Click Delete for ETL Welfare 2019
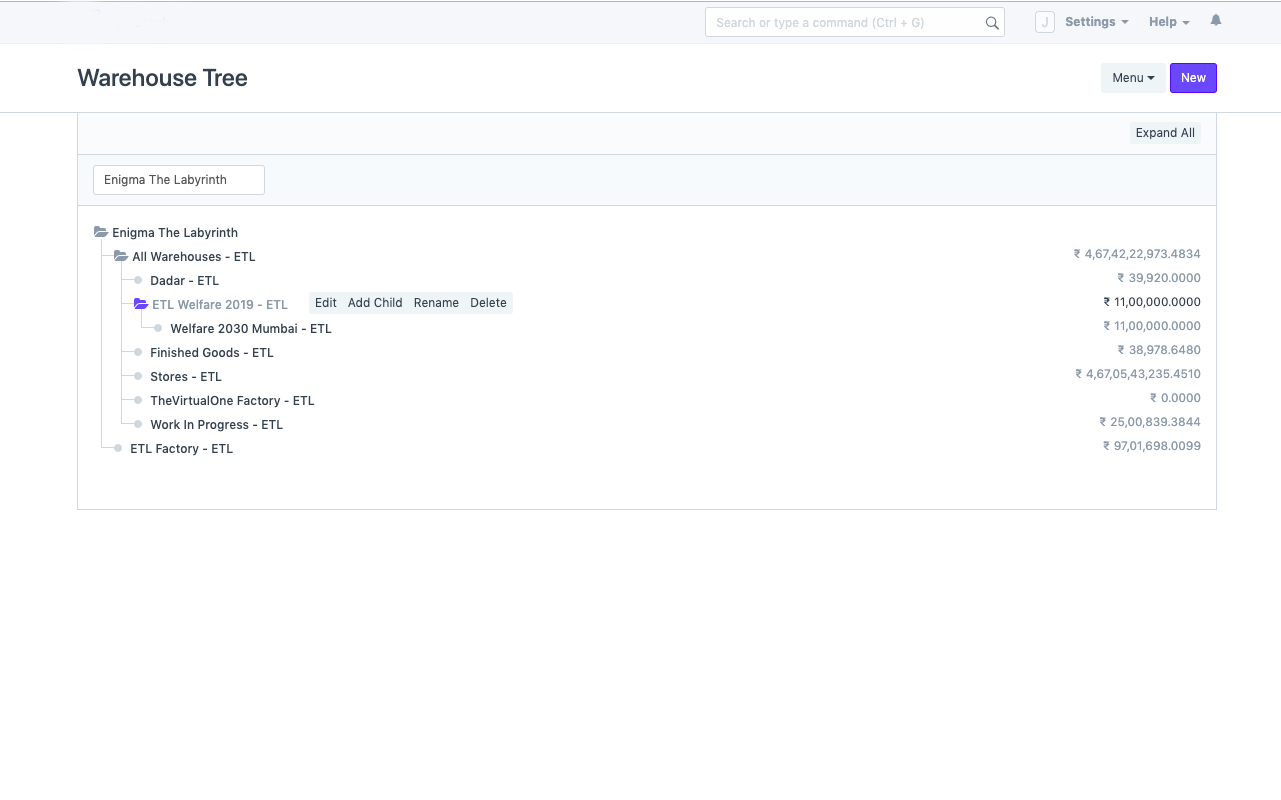Viewport: 1281px width, 800px height. click(x=488, y=303)
